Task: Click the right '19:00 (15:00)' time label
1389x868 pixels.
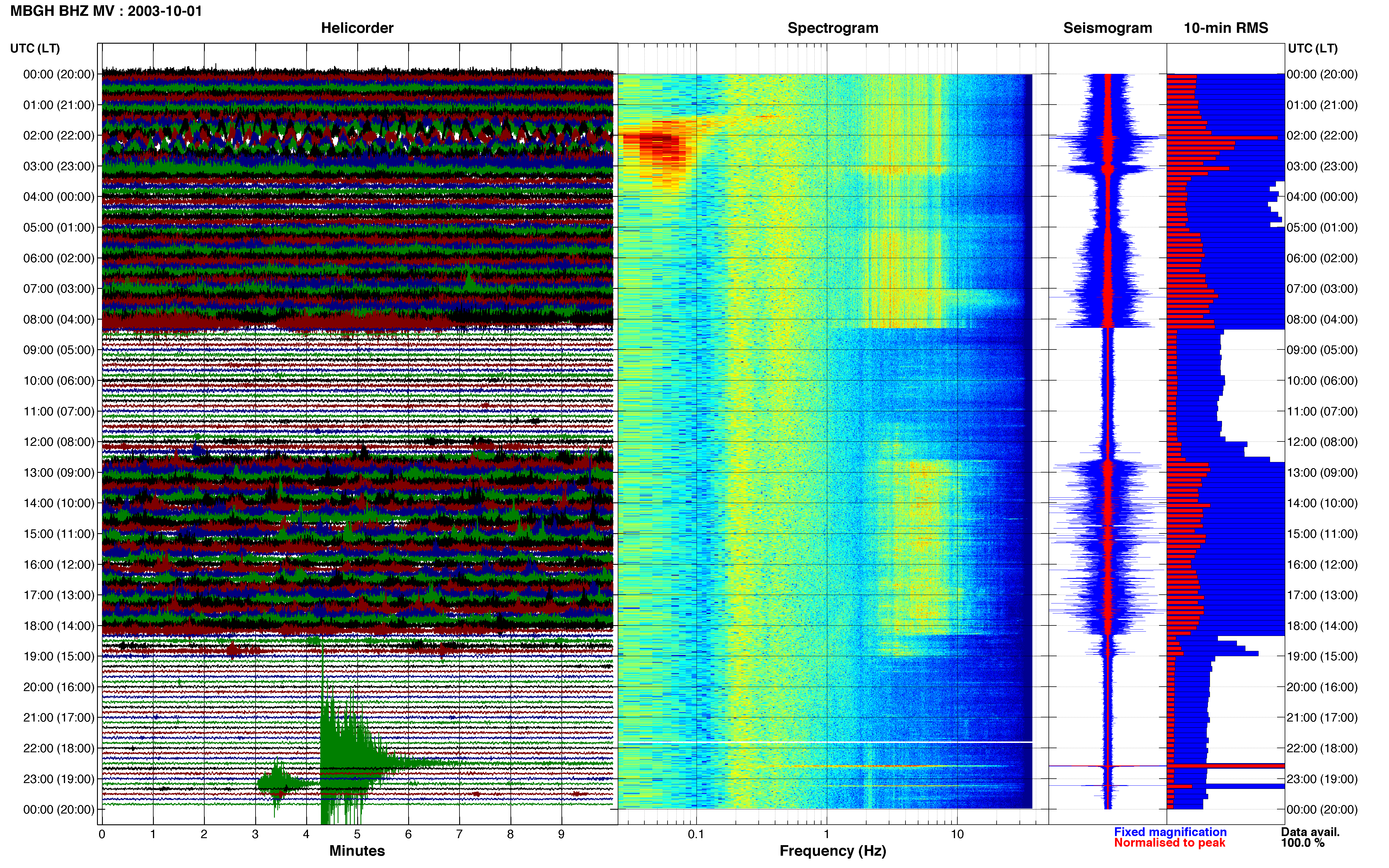Action: point(1322,656)
